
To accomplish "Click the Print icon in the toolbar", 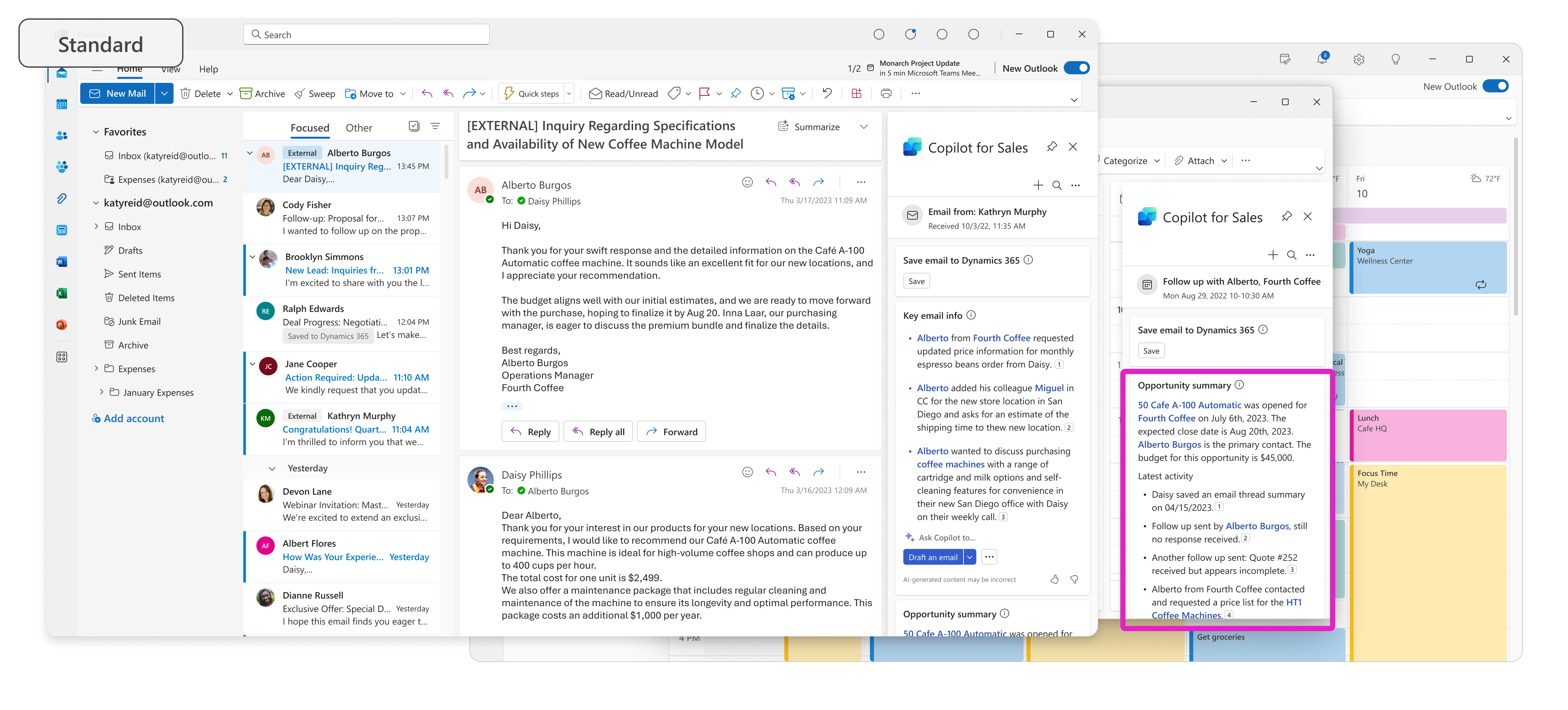I will coord(886,93).
